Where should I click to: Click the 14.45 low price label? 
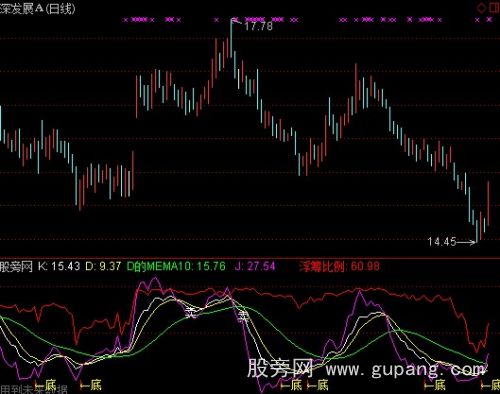coord(442,242)
